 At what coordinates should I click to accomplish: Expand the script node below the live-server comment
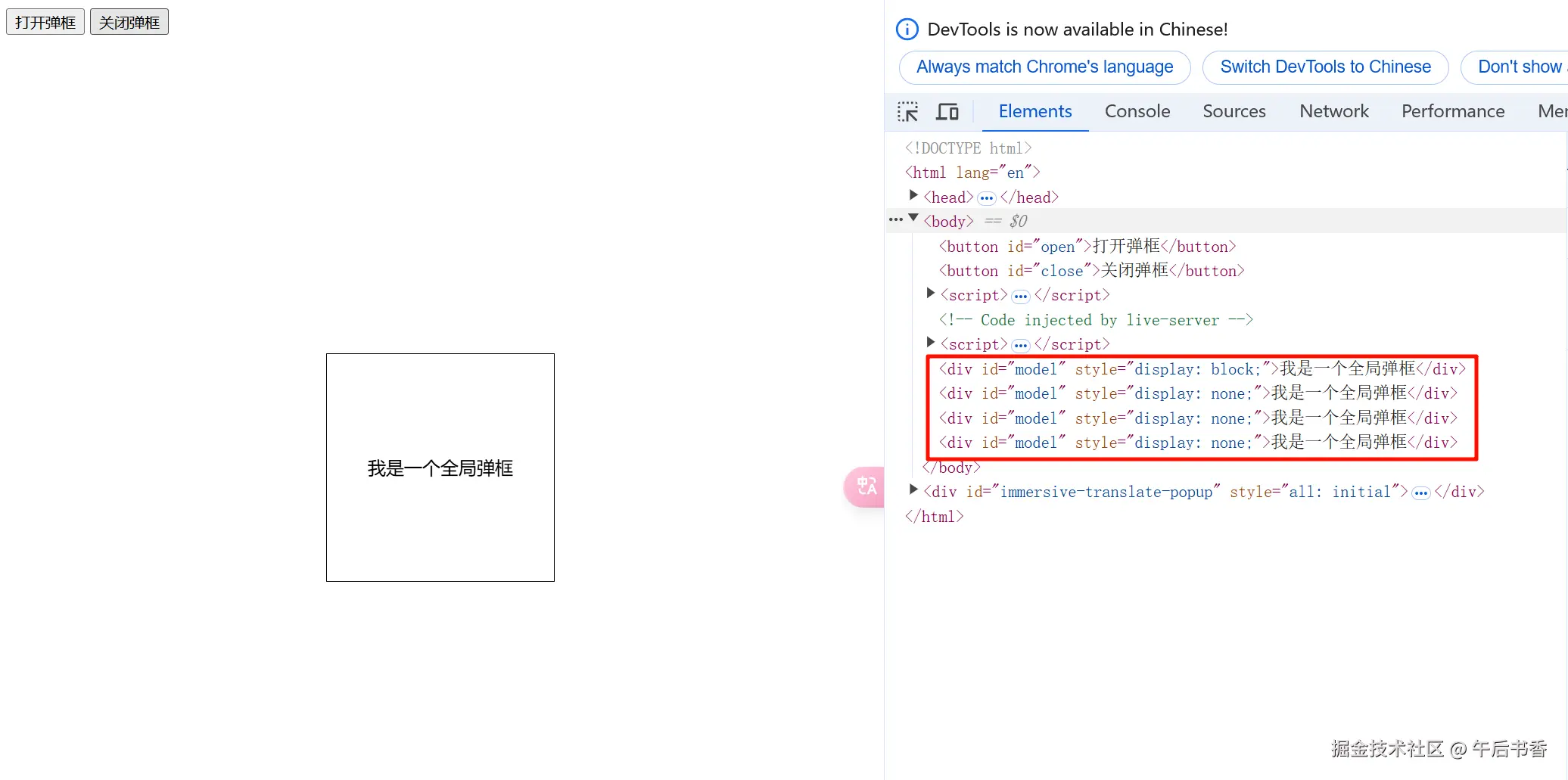click(x=931, y=343)
